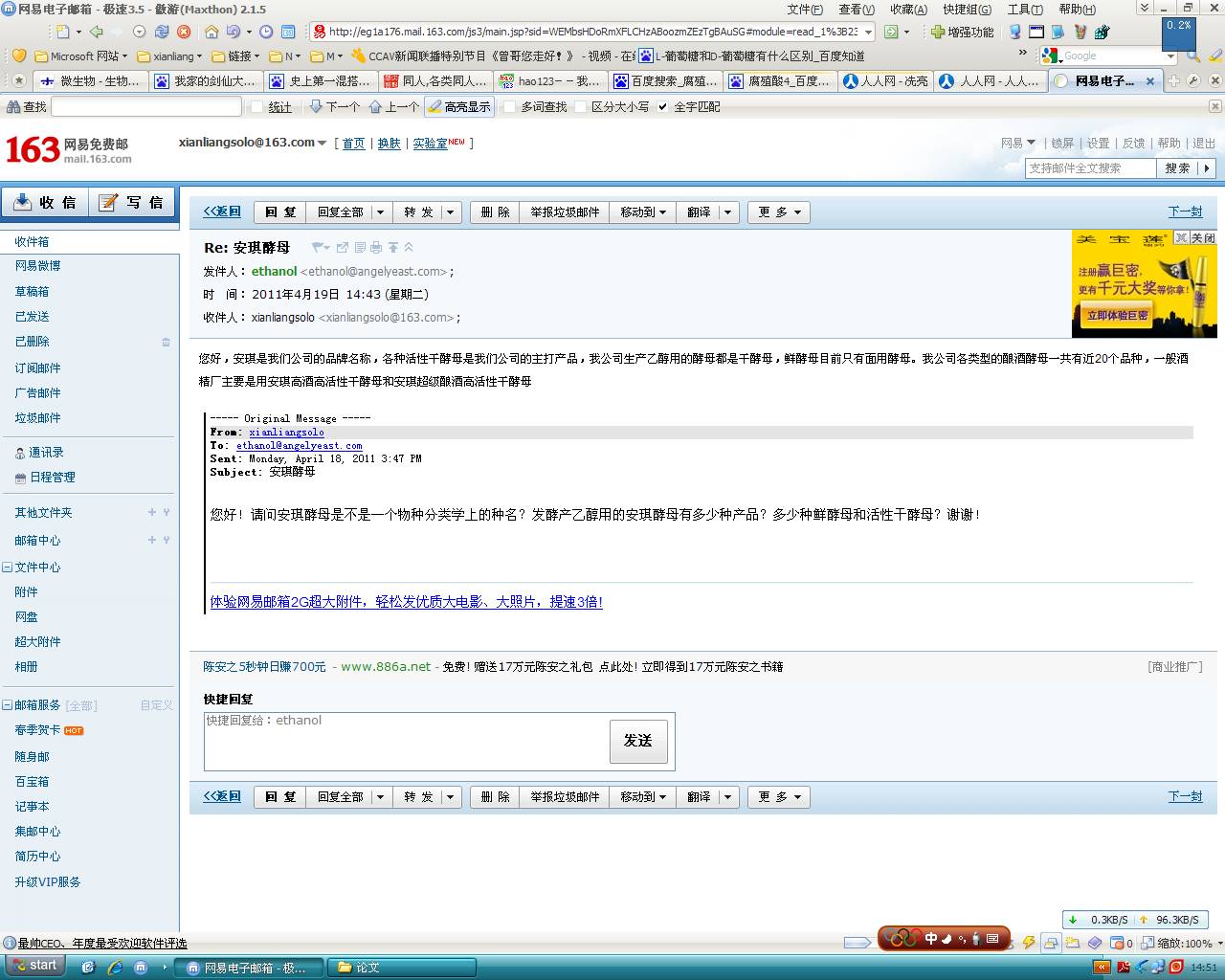1225x980 pixels.
Task: Open the 草稿箱 drafts folder
Action: 32,292
